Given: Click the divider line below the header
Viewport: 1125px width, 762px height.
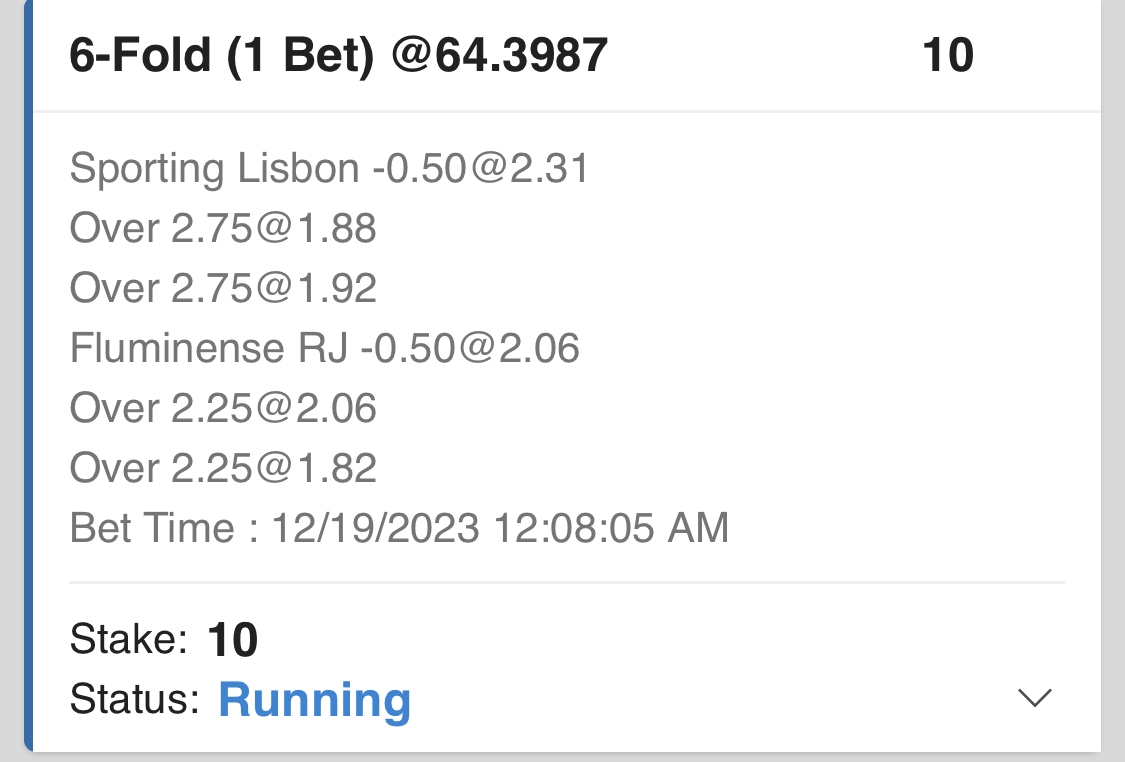Looking at the screenshot, I should pyautogui.click(x=566, y=110).
